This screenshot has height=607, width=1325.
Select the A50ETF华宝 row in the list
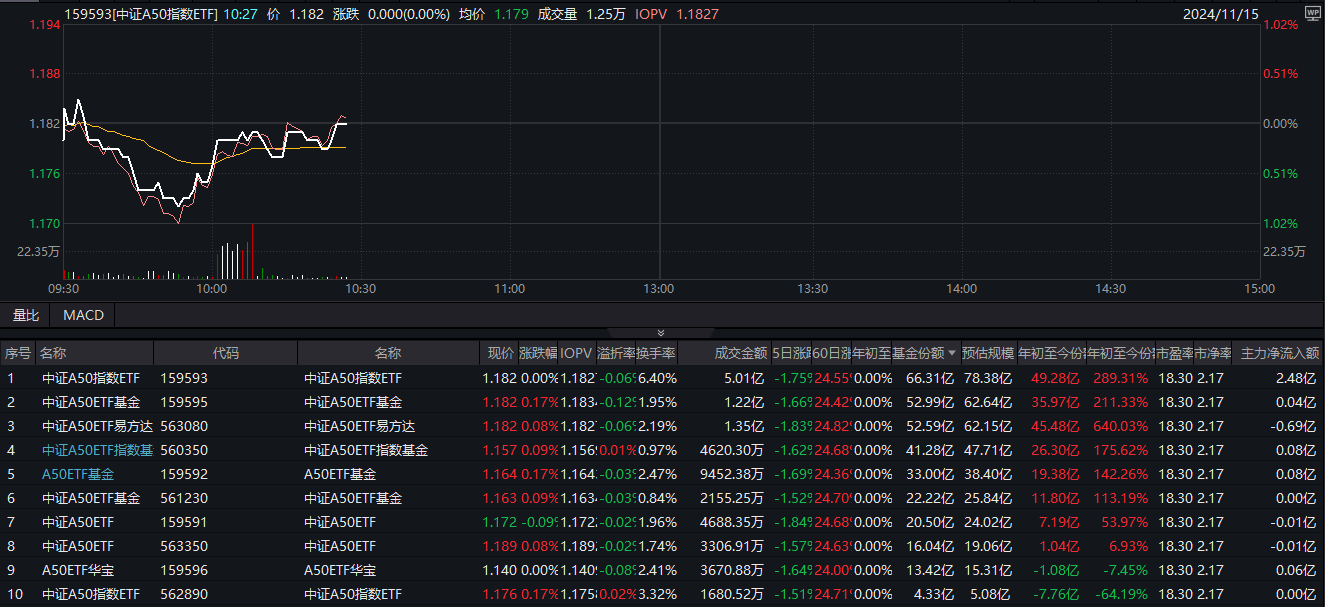(78, 570)
